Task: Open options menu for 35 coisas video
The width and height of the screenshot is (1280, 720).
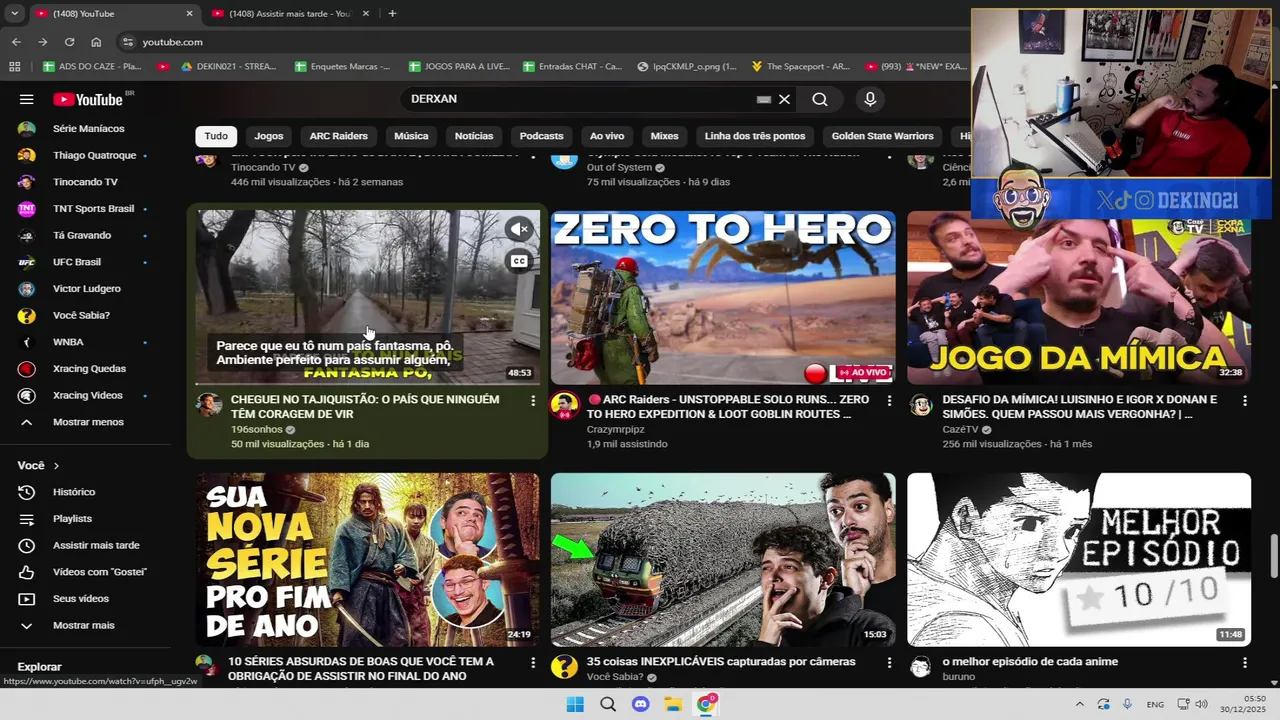Action: click(x=889, y=662)
